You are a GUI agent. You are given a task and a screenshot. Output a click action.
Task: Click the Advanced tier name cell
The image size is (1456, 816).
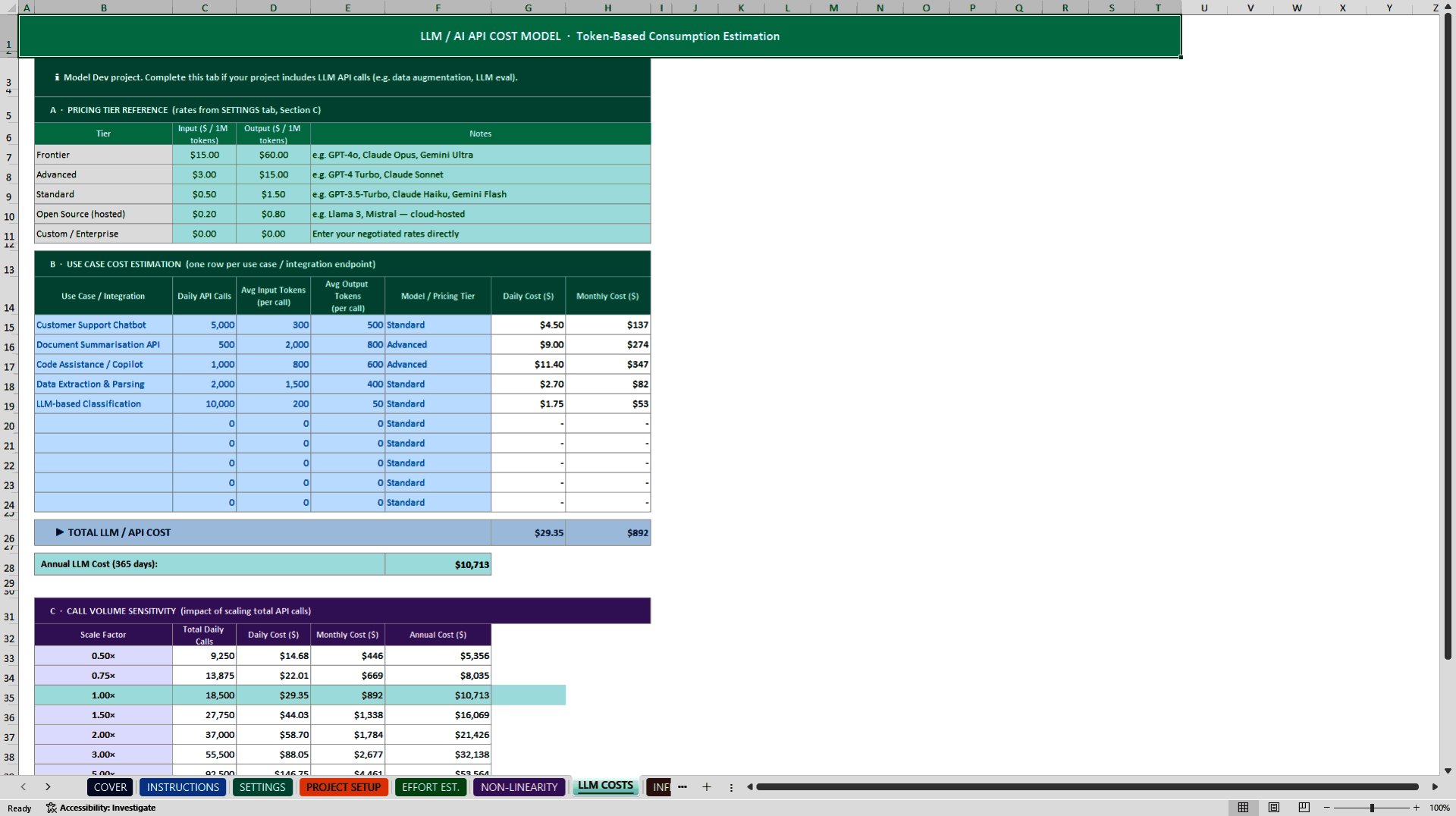pos(103,174)
